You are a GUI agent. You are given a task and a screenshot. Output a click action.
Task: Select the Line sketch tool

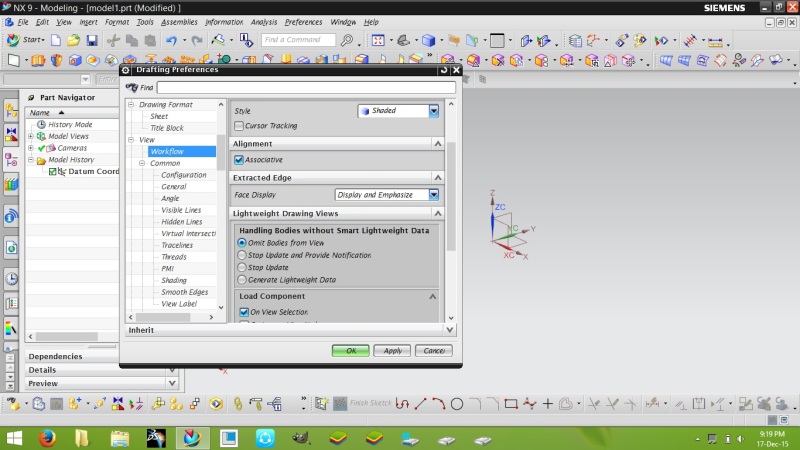tap(420, 404)
